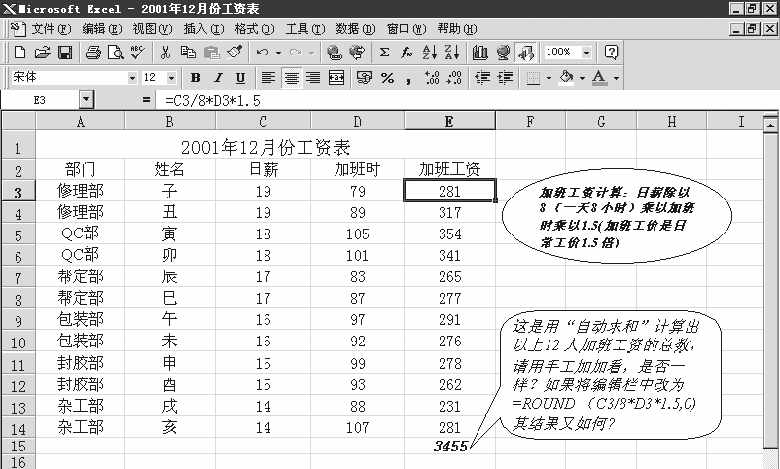
Task: Open the 文件 menu
Action: (51, 29)
